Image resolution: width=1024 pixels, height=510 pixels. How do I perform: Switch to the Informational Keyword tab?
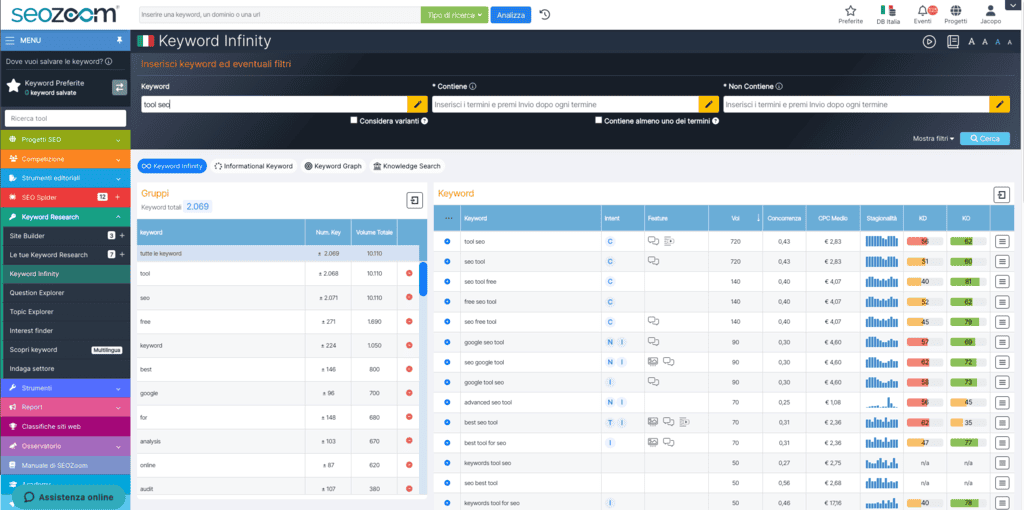(253, 166)
